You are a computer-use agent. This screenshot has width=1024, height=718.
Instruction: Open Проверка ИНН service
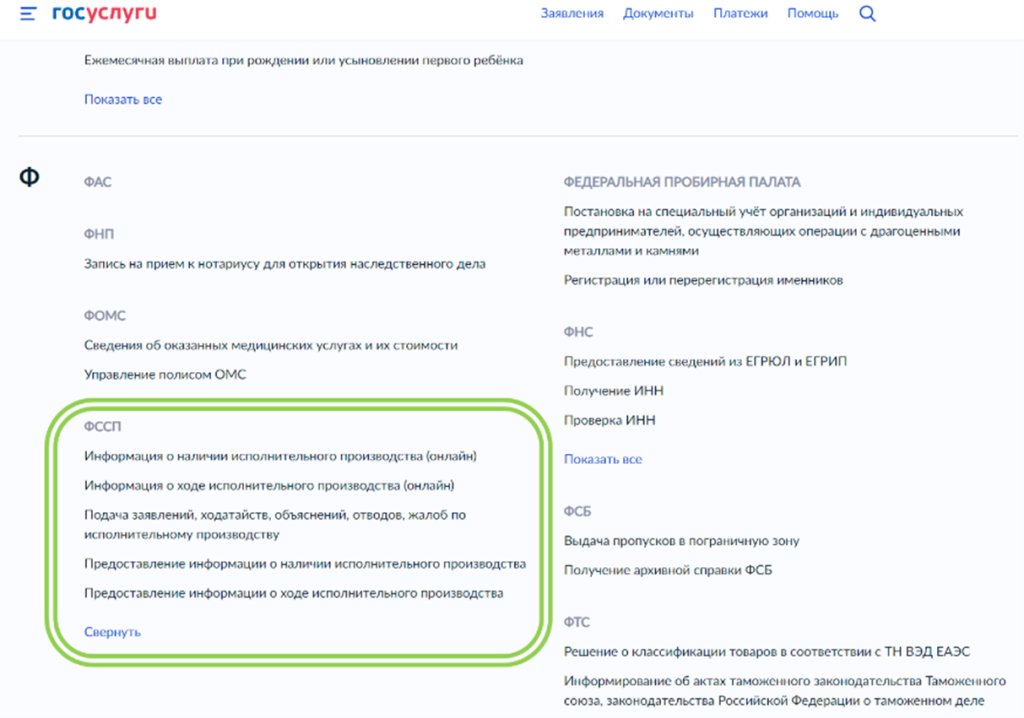point(610,420)
